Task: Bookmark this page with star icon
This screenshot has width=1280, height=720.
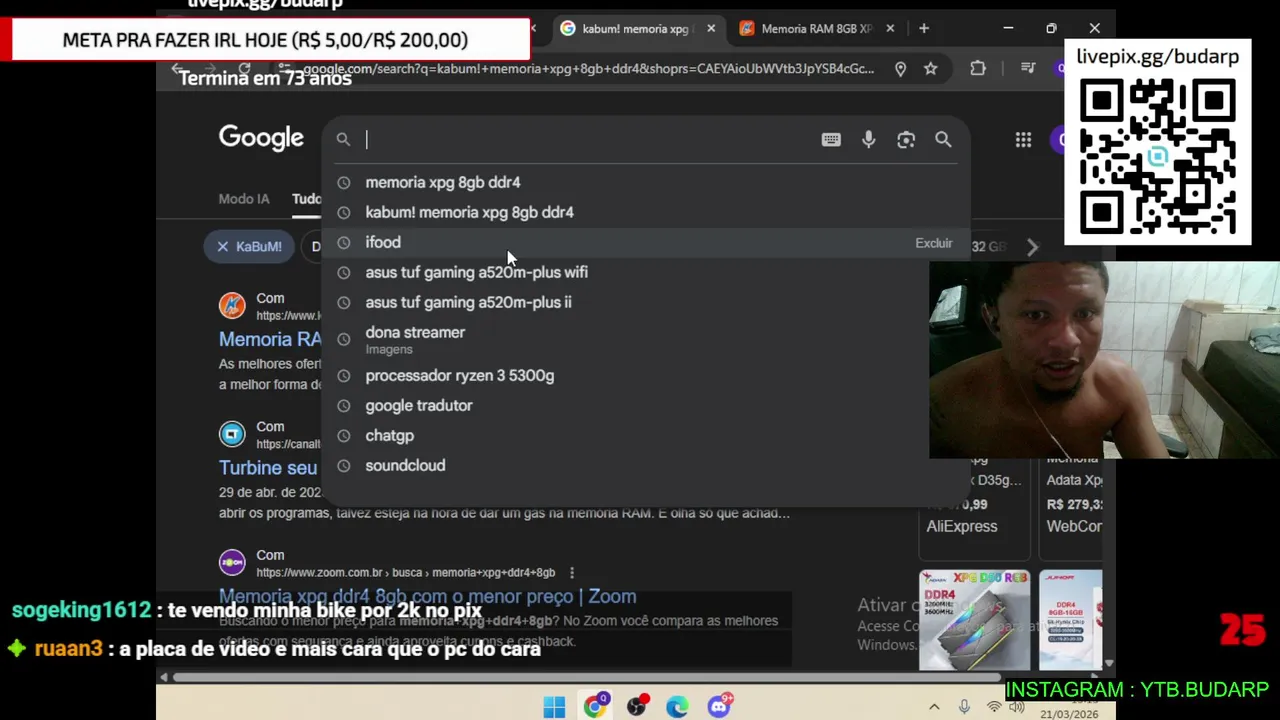Action: [931, 68]
